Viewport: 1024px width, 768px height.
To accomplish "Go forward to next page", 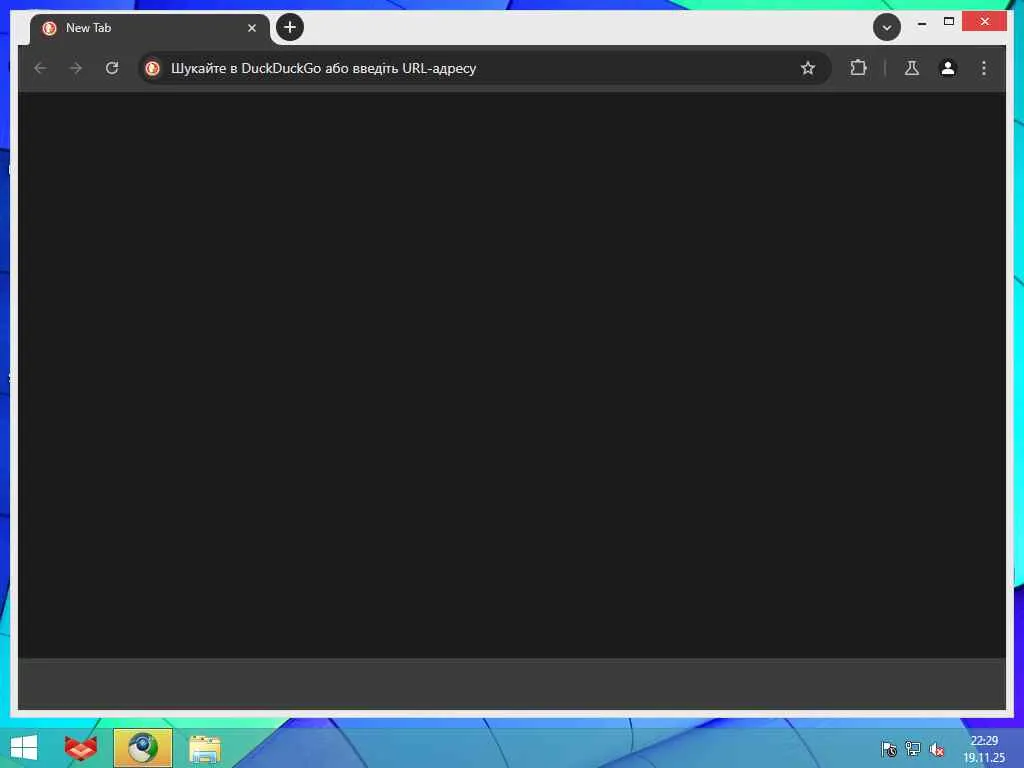I will (x=76, y=68).
